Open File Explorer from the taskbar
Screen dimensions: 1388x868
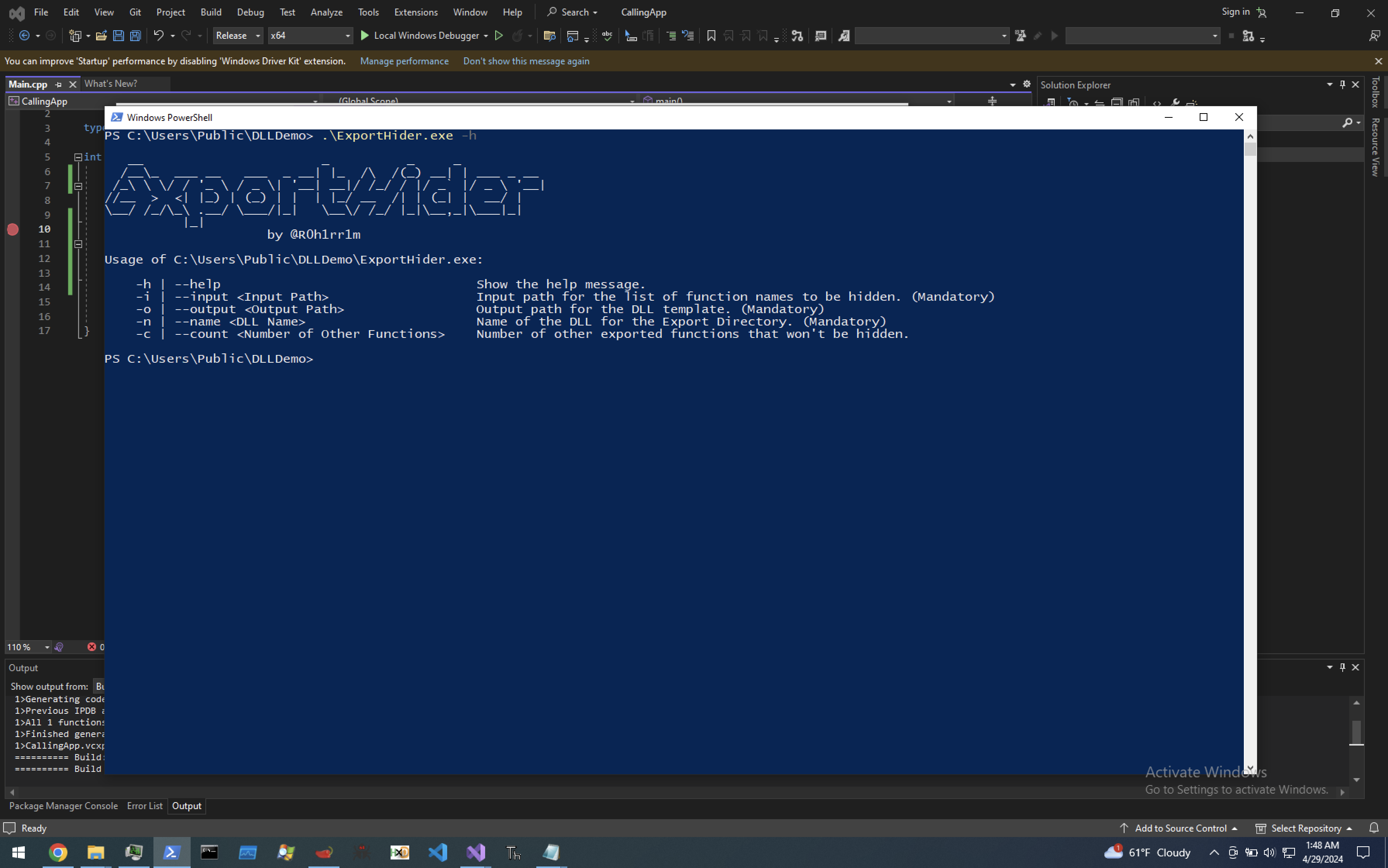coord(95,852)
